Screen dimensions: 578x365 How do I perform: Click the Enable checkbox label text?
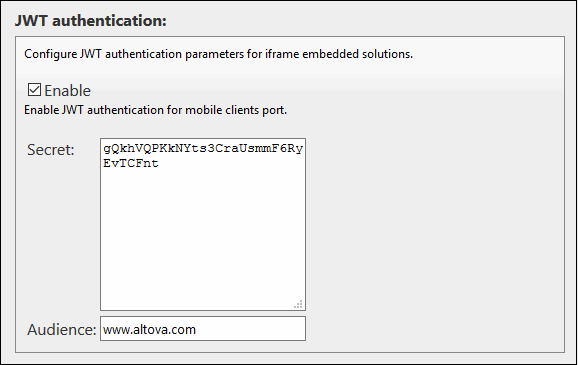[67, 91]
